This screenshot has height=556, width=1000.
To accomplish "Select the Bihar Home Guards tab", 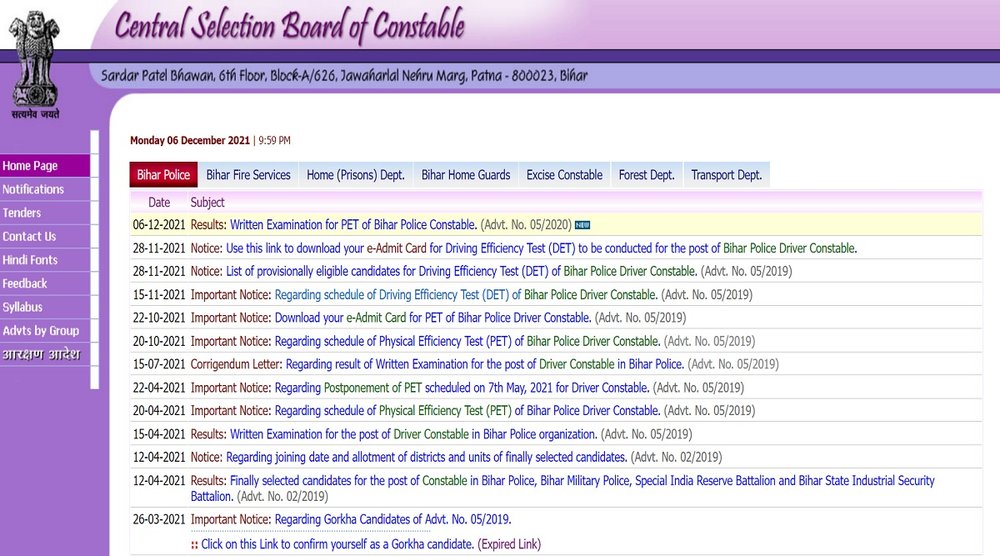I will coord(465,175).
